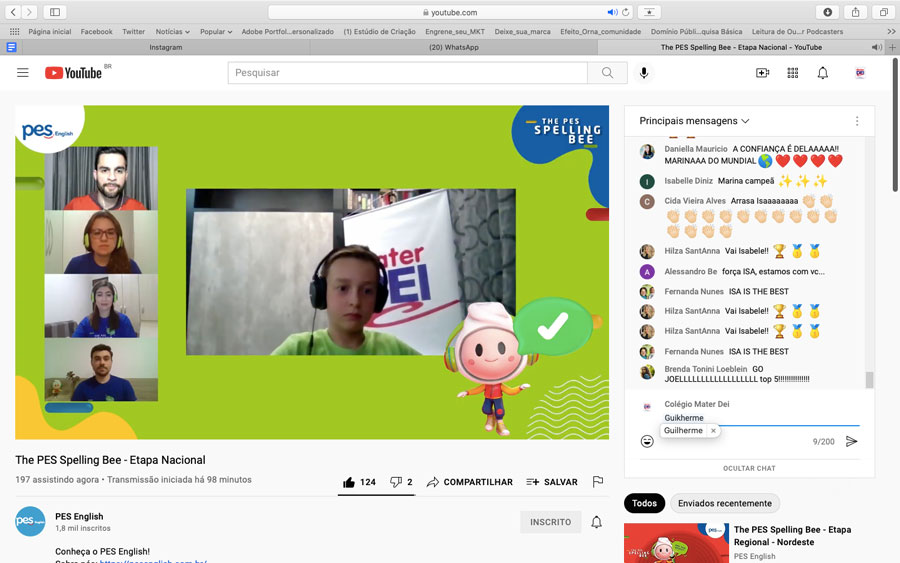Open Safari downloads icon
The height and width of the screenshot is (563, 900).
[827, 12]
